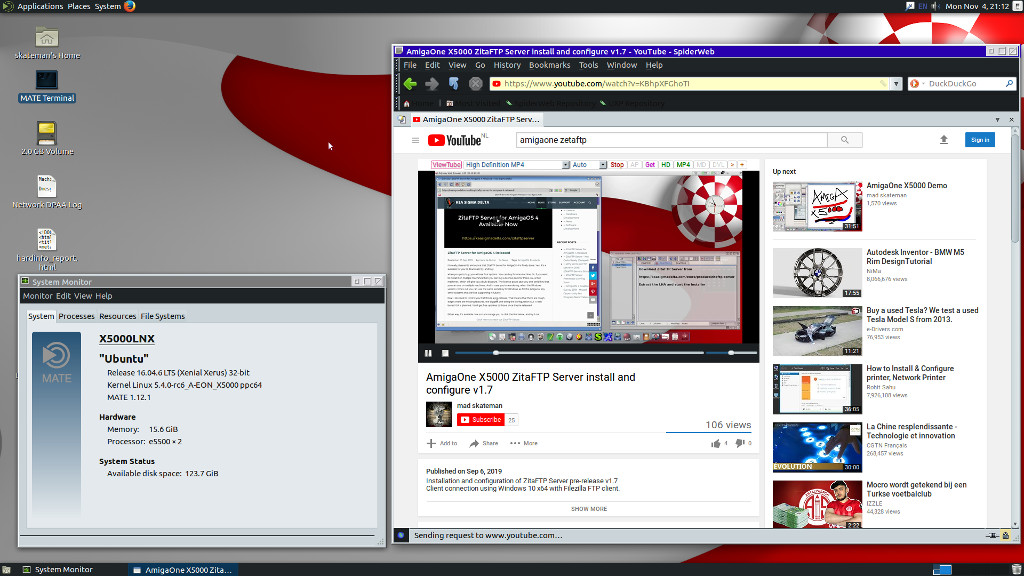This screenshot has width=1024, height=576.
Task: Toggle the ViewTube HD button
Action: coord(665,165)
